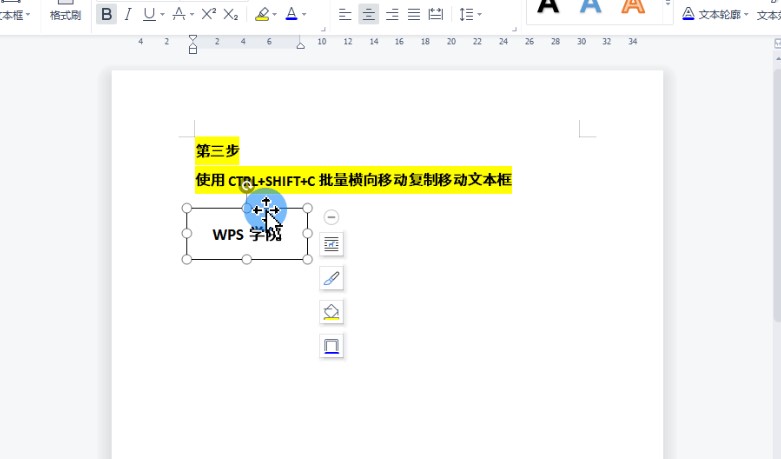Apply blue font color
781x459 pixels.
pos(291,14)
